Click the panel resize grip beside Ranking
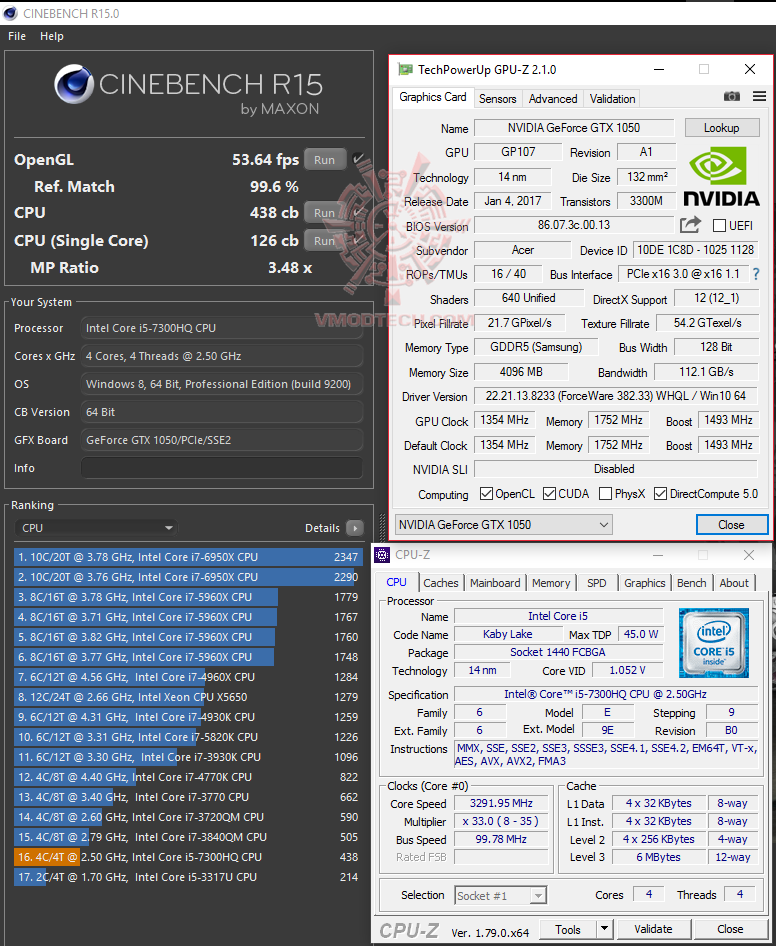This screenshot has width=776, height=946. point(381,527)
